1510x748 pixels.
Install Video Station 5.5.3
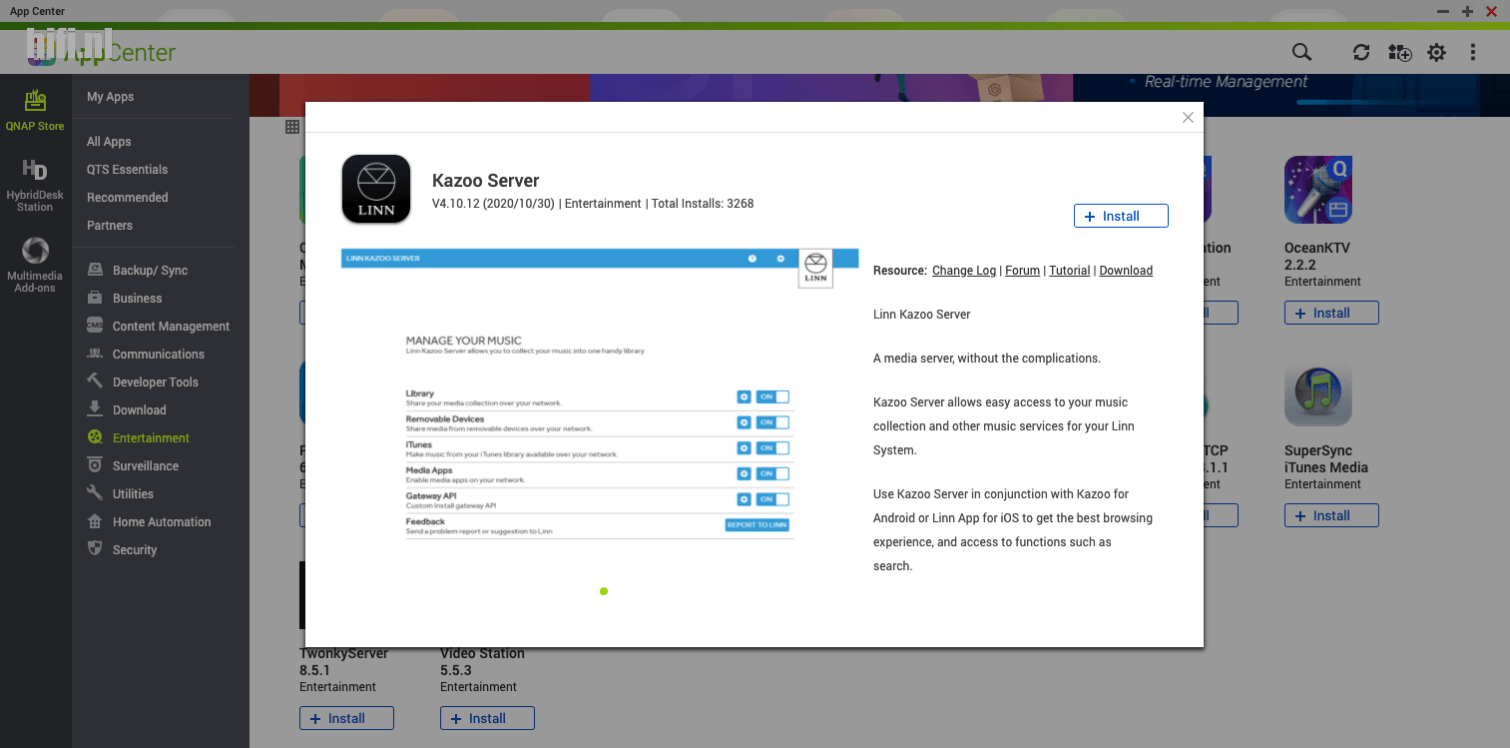pyautogui.click(x=487, y=718)
